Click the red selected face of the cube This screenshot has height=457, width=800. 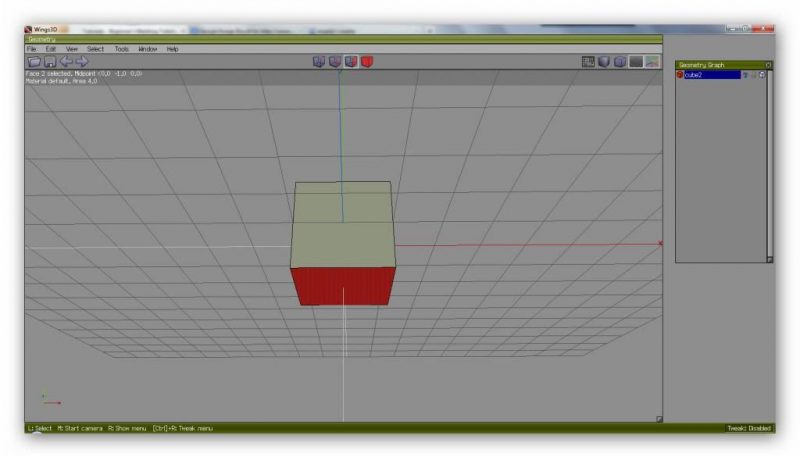click(343, 286)
